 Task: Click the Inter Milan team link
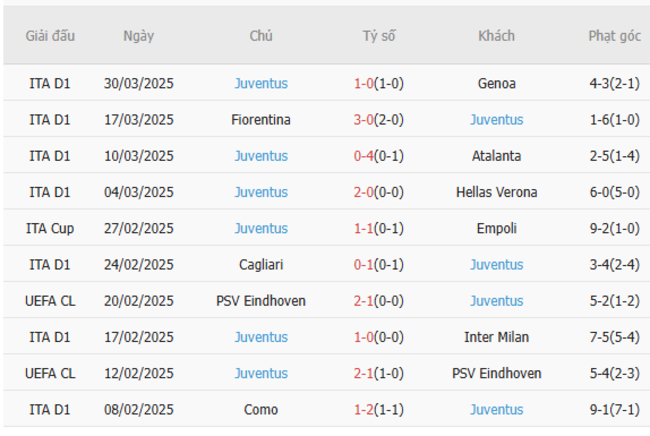pos(496,337)
